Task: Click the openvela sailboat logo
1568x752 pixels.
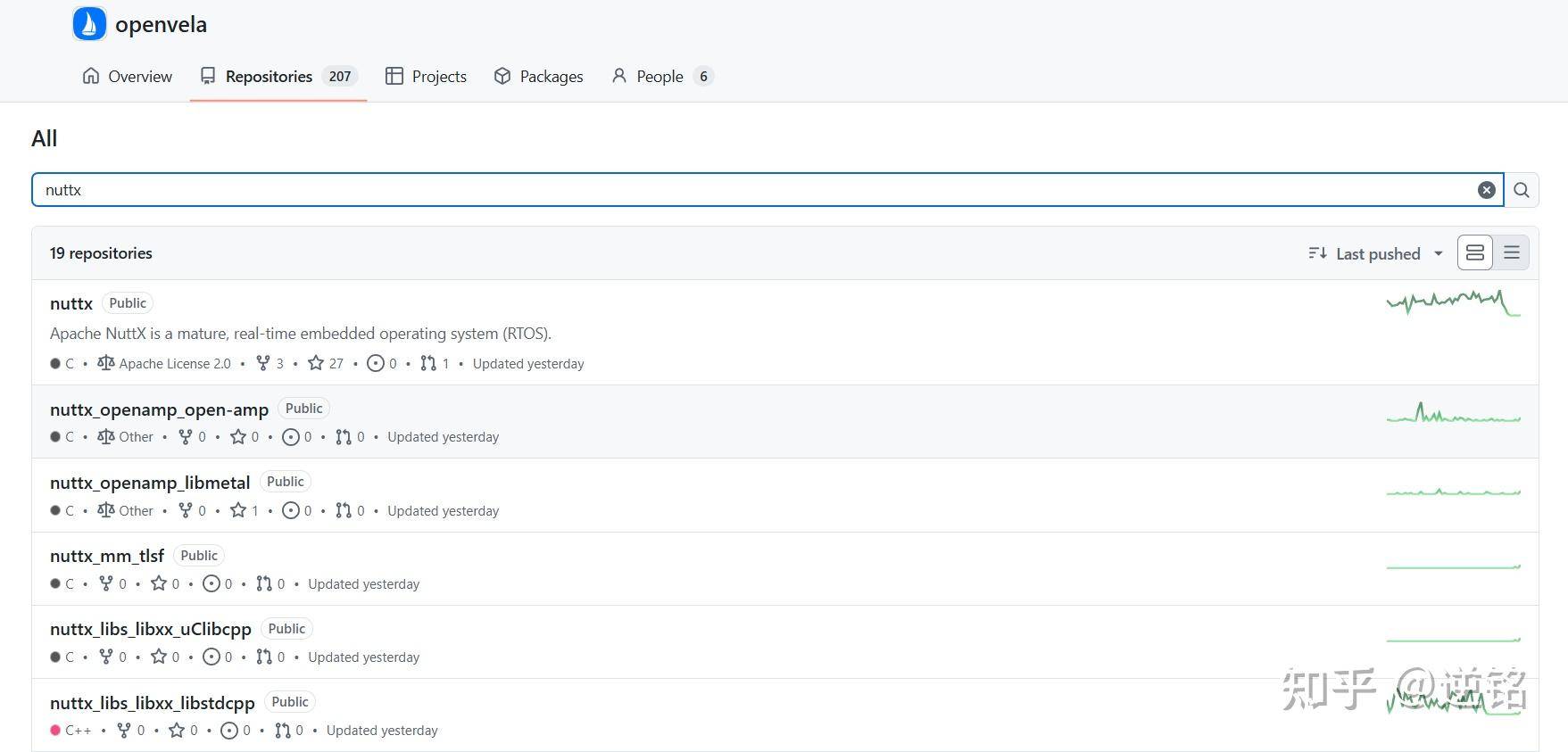Action: click(89, 24)
